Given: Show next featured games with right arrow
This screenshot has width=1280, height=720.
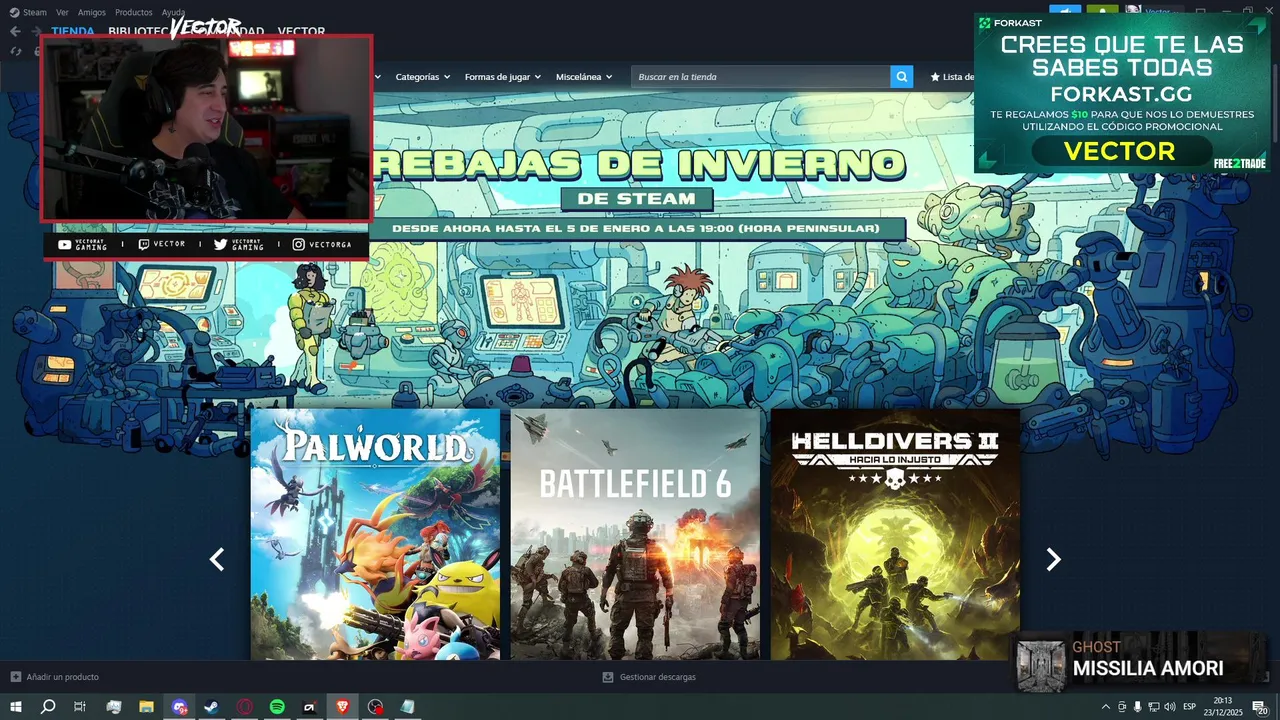Looking at the screenshot, I should tap(1053, 560).
